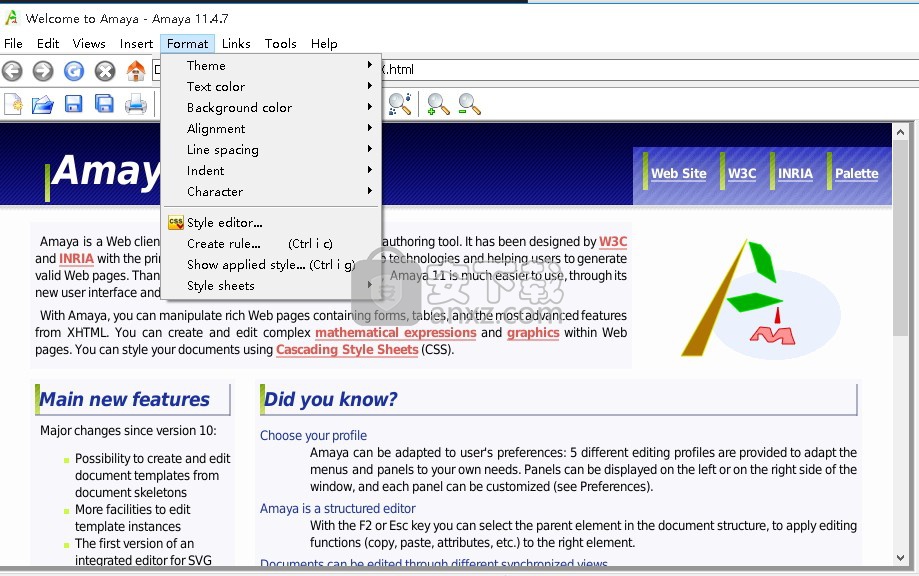Expand the Alignment submenu
The image size is (919, 576).
tap(271, 129)
